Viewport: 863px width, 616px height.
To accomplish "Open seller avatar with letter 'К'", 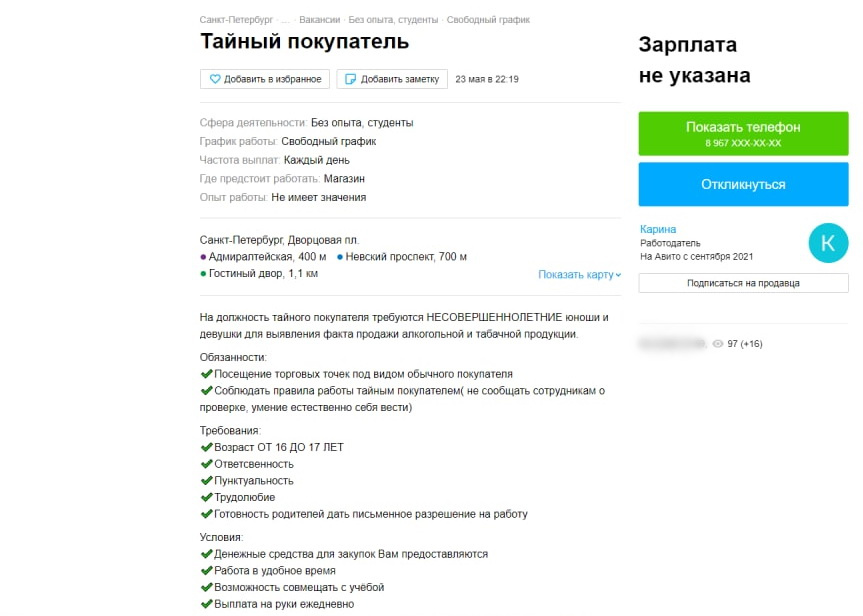I will [x=828, y=242].
